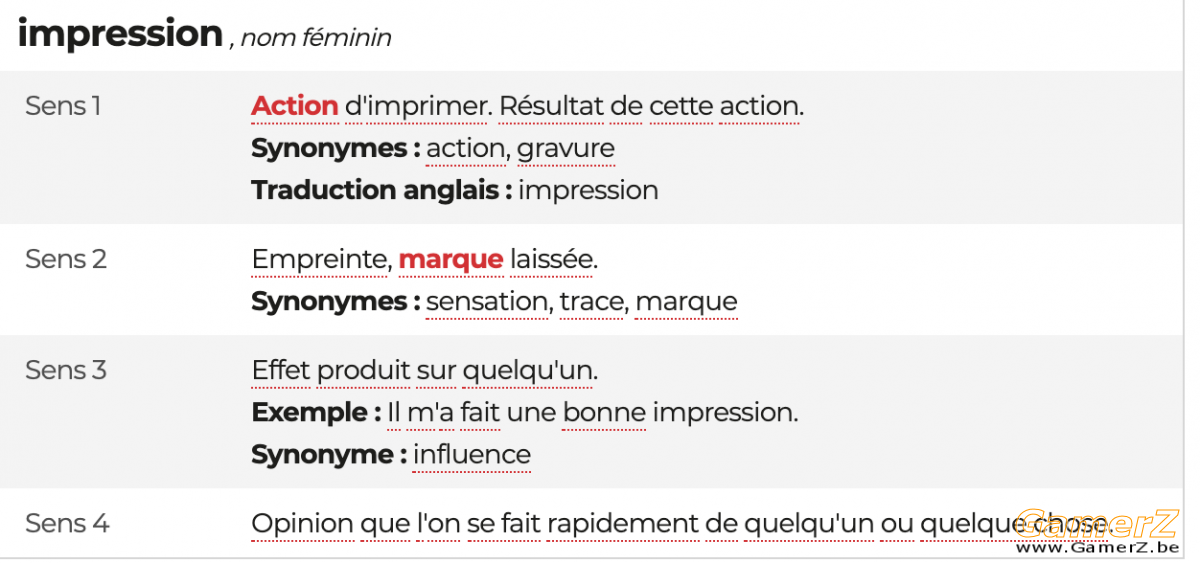Viewport: 1200px width, 563px height.
Task: Click the 'Traduction anglais' impression text
Action: [588, 191]
